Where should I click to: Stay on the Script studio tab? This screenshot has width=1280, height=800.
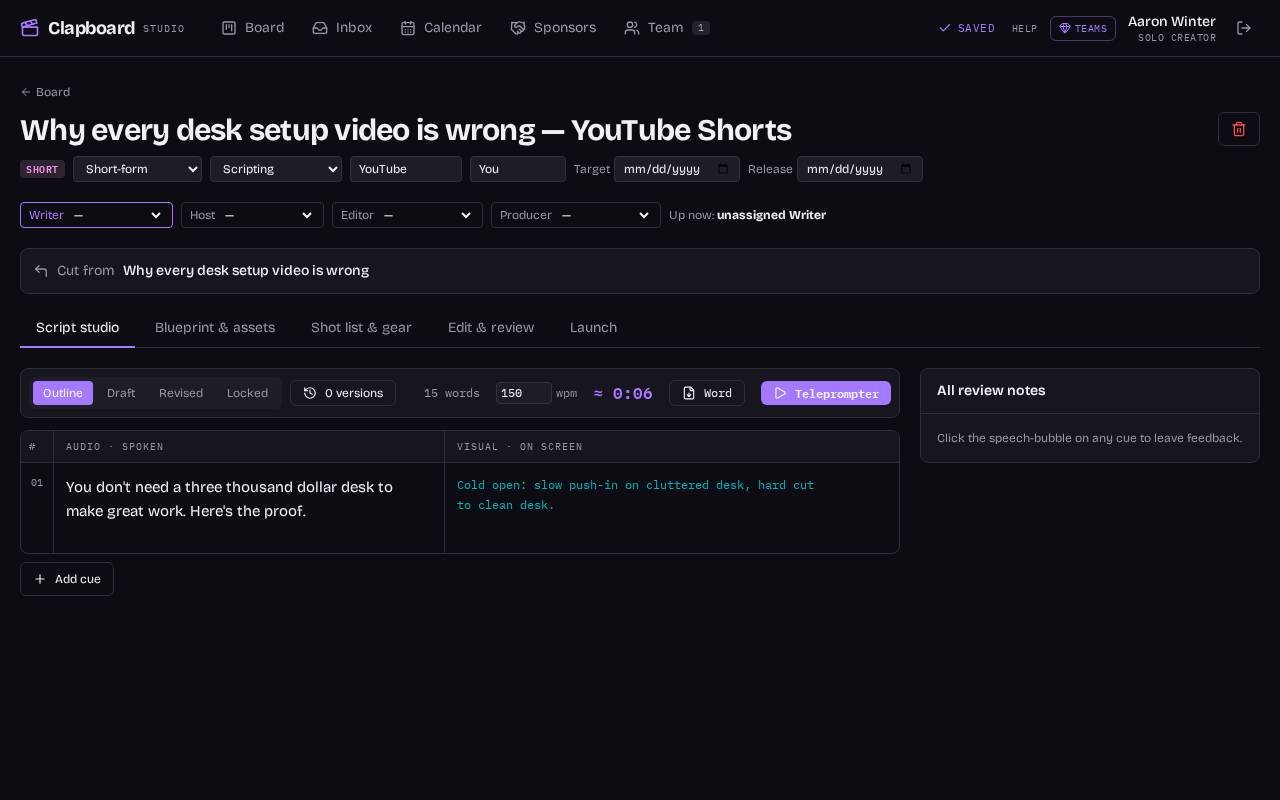coord(78,328)
